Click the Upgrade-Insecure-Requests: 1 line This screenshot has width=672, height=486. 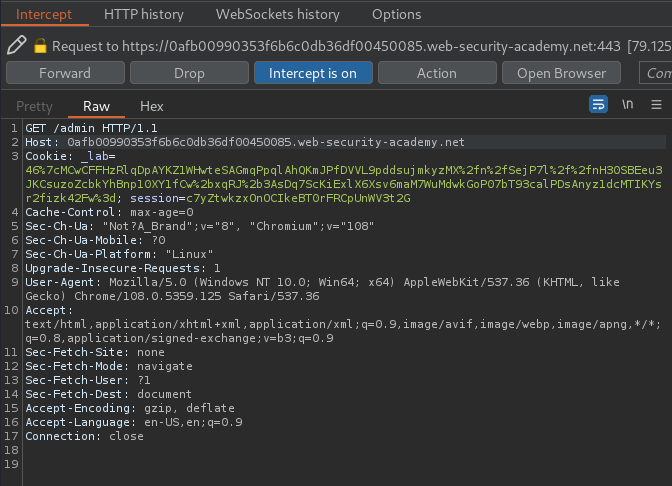coord(123,268)
